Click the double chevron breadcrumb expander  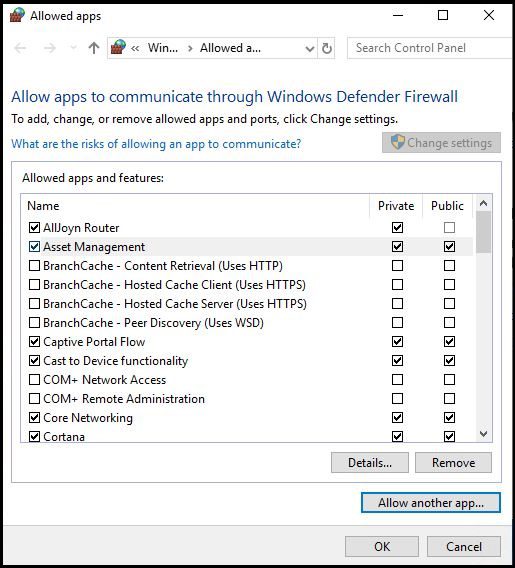135,48
